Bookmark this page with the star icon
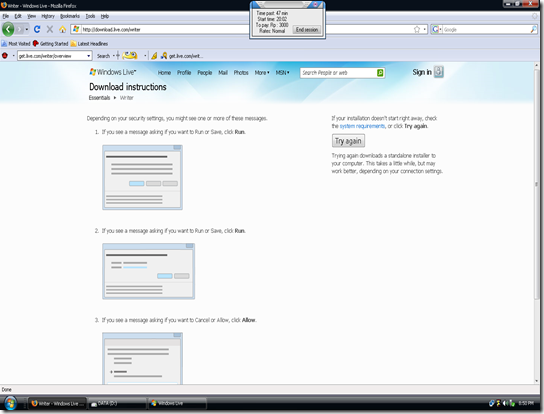This screenshot has height=414, width=544. (417, 29)
